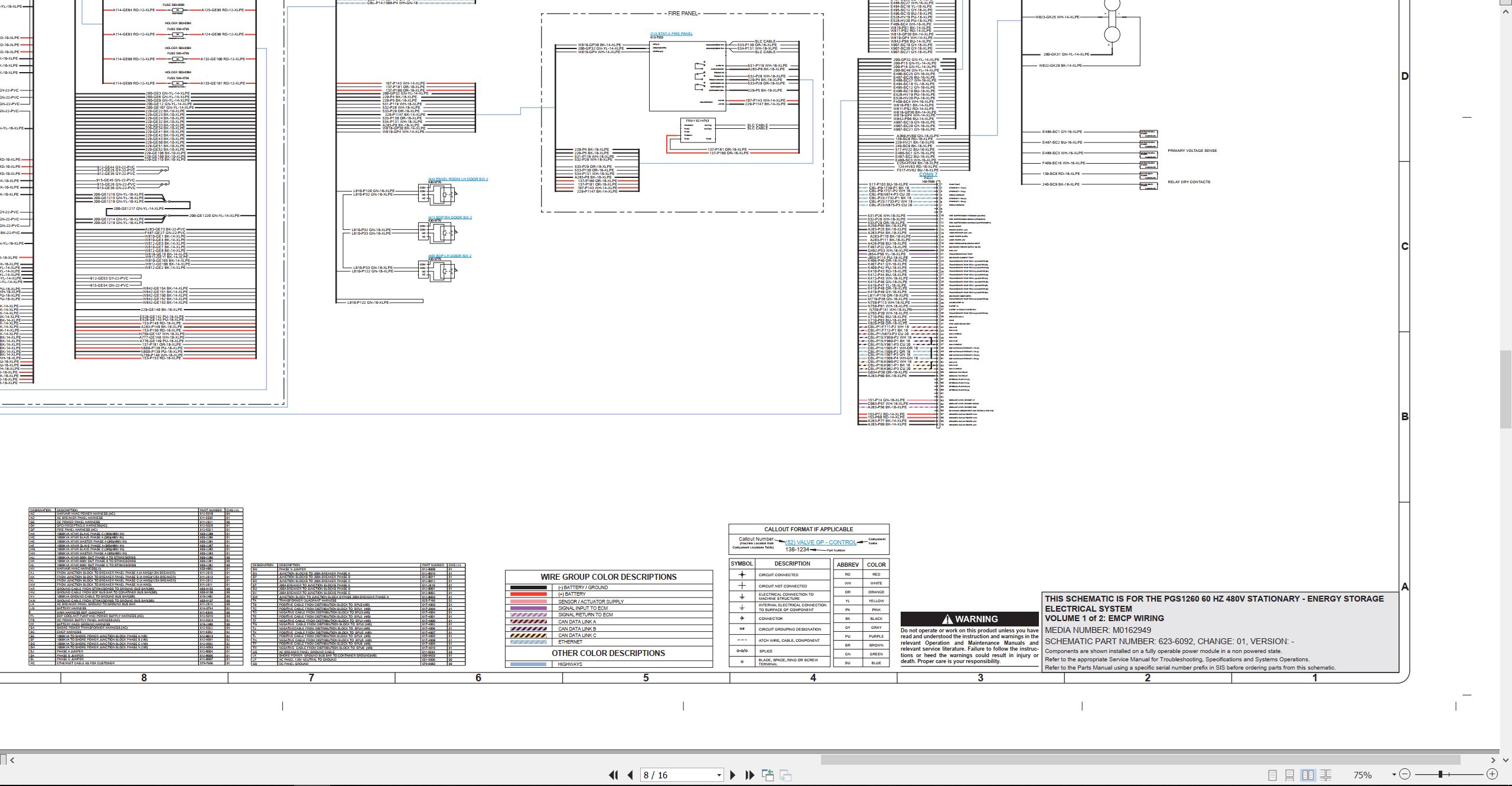Go to the first page

click(x=613, y=775)
